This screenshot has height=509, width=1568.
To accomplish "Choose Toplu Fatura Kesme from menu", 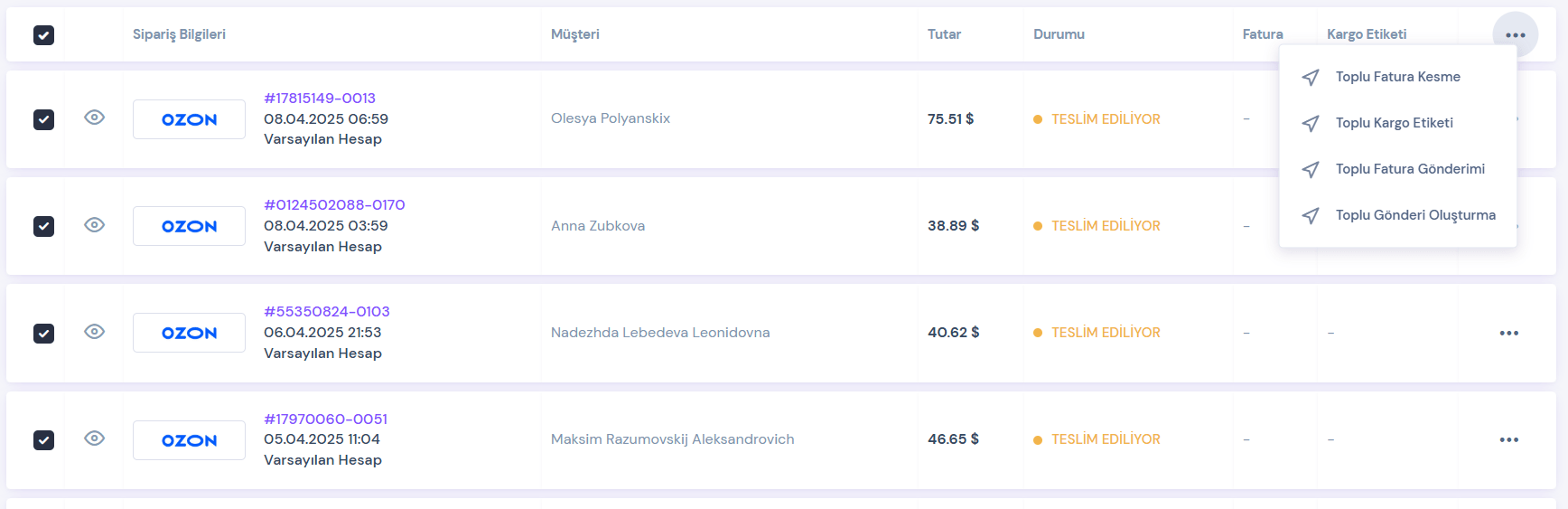I will tap(1397, 77).
